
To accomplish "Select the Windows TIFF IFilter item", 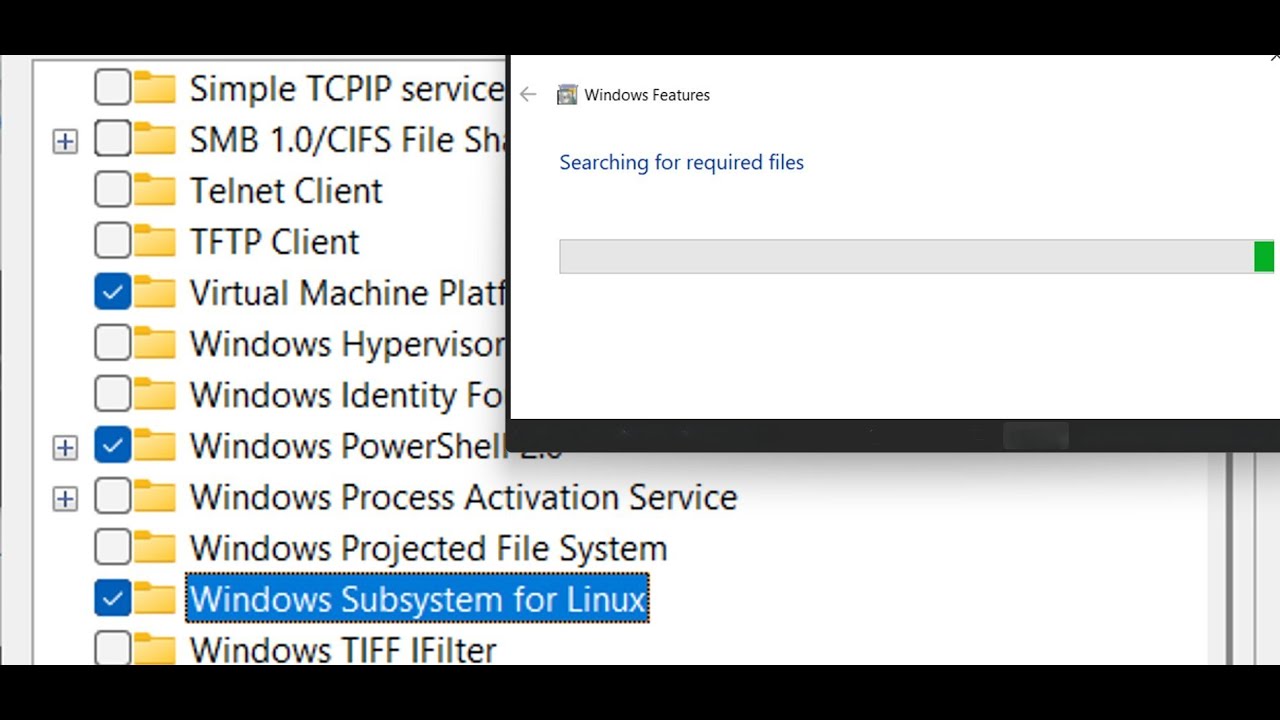I will pyautogui.click(x=343, y=649).
